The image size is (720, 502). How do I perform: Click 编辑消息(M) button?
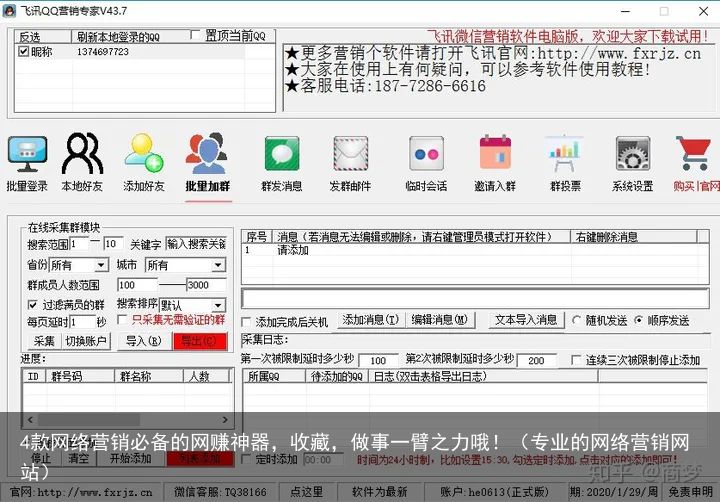(440, 320)
